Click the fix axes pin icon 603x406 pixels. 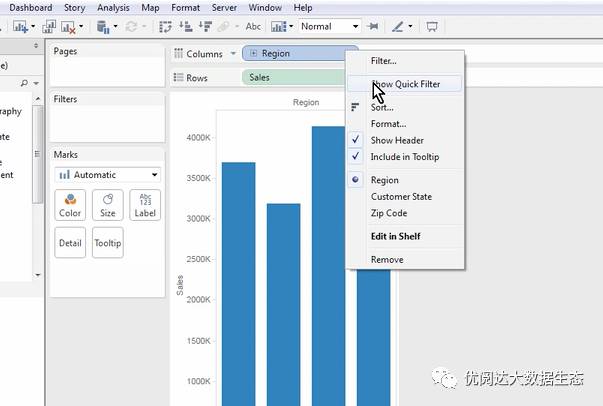click(373, 26)
